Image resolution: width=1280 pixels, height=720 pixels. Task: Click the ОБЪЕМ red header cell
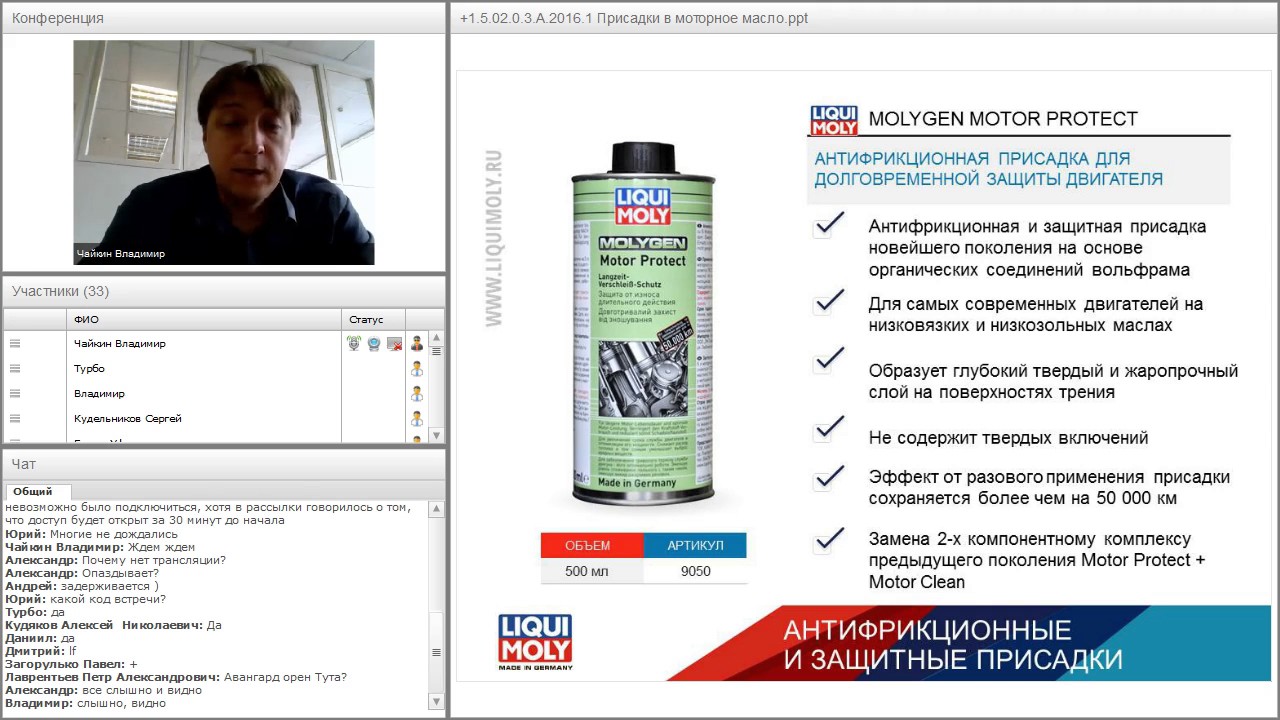tap(591, 546)
